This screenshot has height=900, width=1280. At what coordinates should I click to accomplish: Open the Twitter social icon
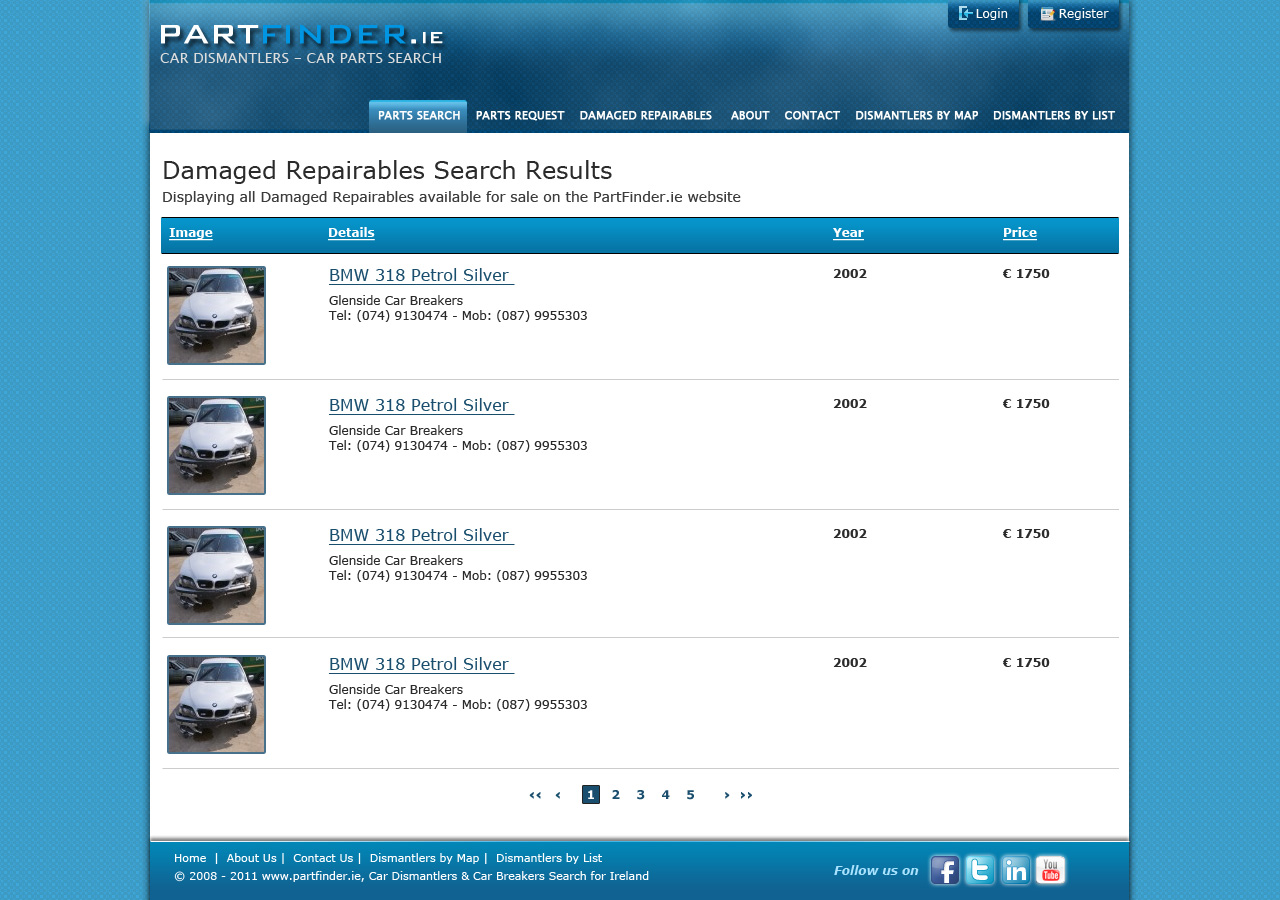click(x=980, y=870)
